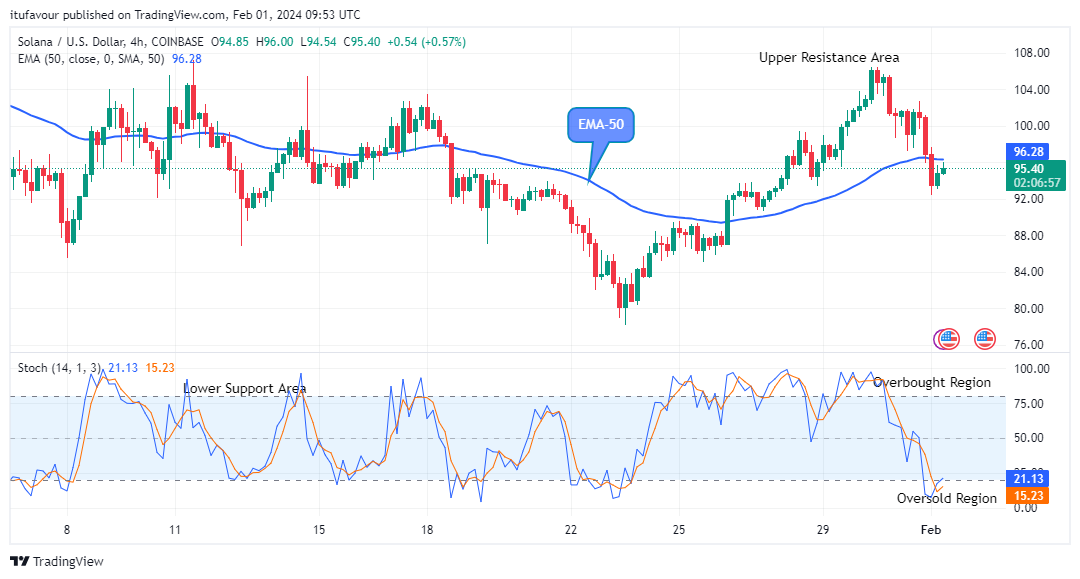1080x579 pixels.
Task: Click the EMA-50 callout label
Action: 601,125
